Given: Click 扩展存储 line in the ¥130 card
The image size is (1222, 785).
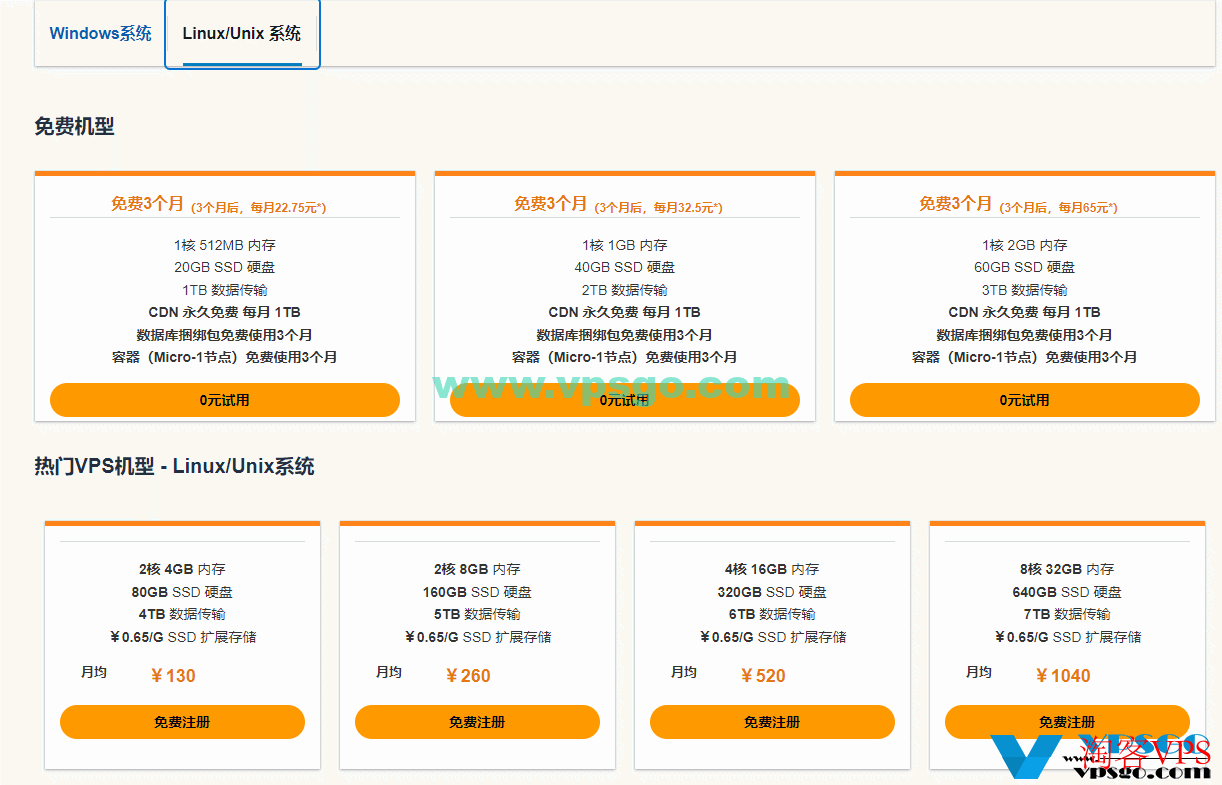Looking at the screenshot, I should pyautogui.click(x=182, y=637).
